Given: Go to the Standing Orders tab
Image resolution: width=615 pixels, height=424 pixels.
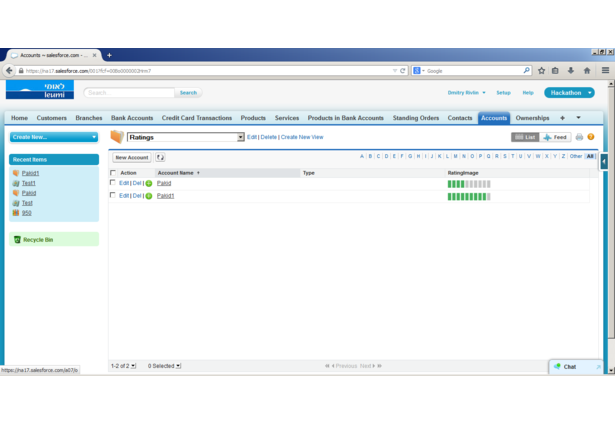Looking at the screenshot, I should 416,118.
